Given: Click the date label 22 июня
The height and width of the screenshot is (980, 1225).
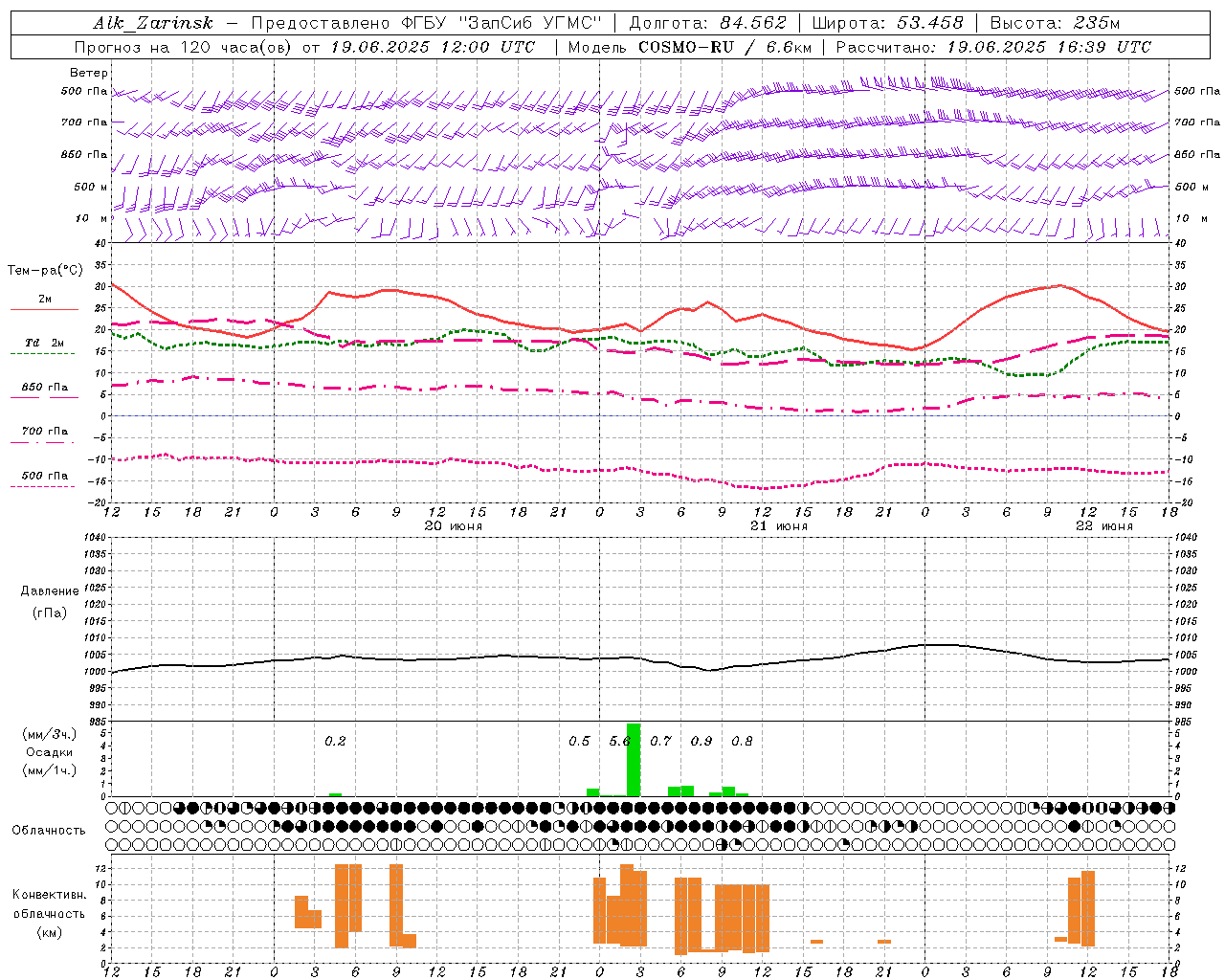Looking at the screenshot, I should pyautogui.click(x=1104, y=526).
